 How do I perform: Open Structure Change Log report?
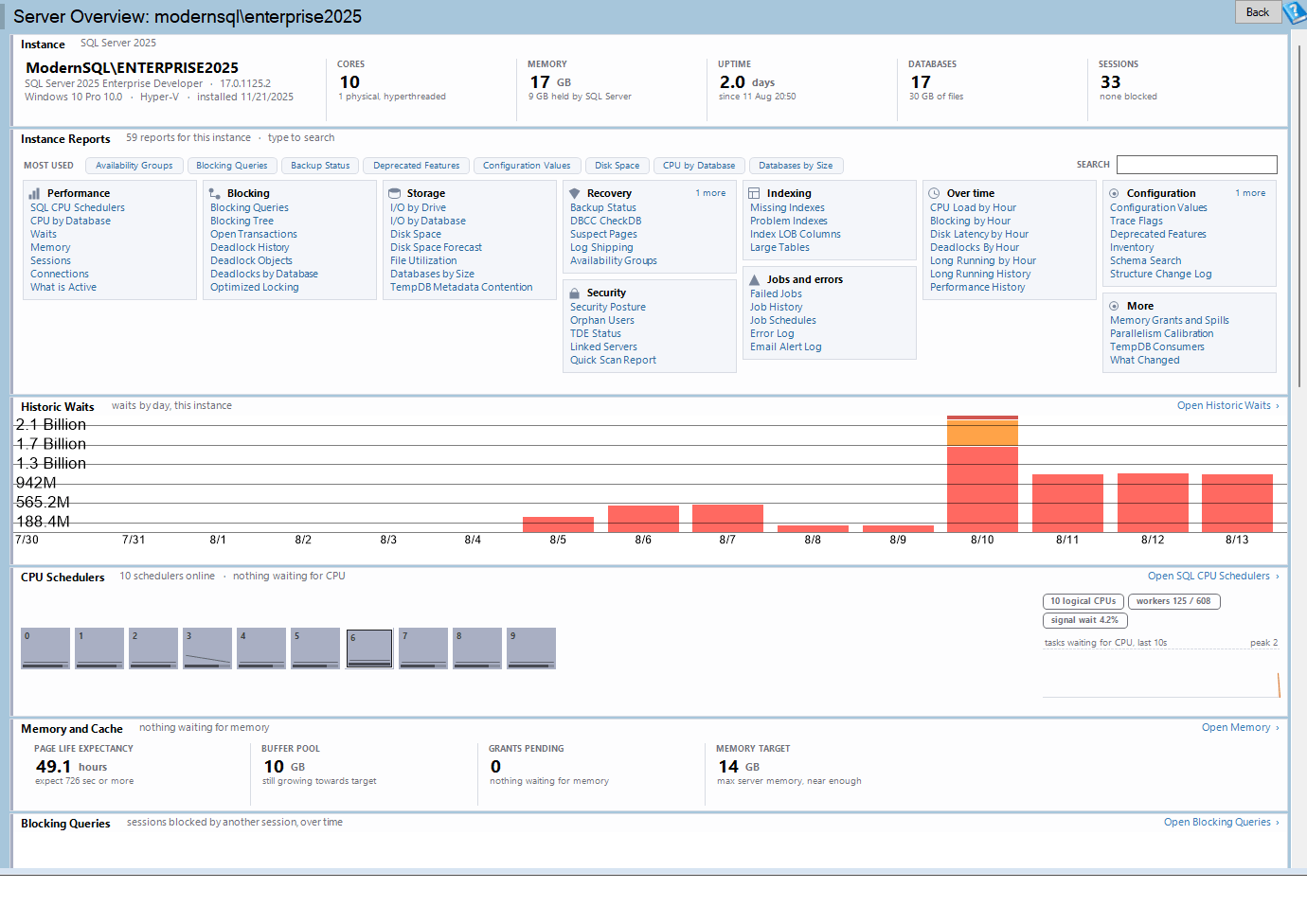pyautogui.click(x=1161, y=274)
